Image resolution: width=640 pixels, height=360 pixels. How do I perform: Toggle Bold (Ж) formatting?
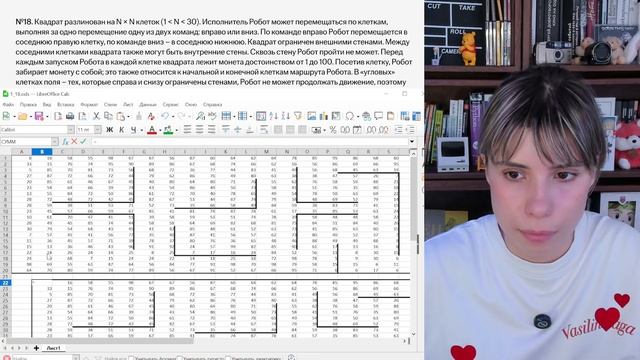(x=109, y=130)
